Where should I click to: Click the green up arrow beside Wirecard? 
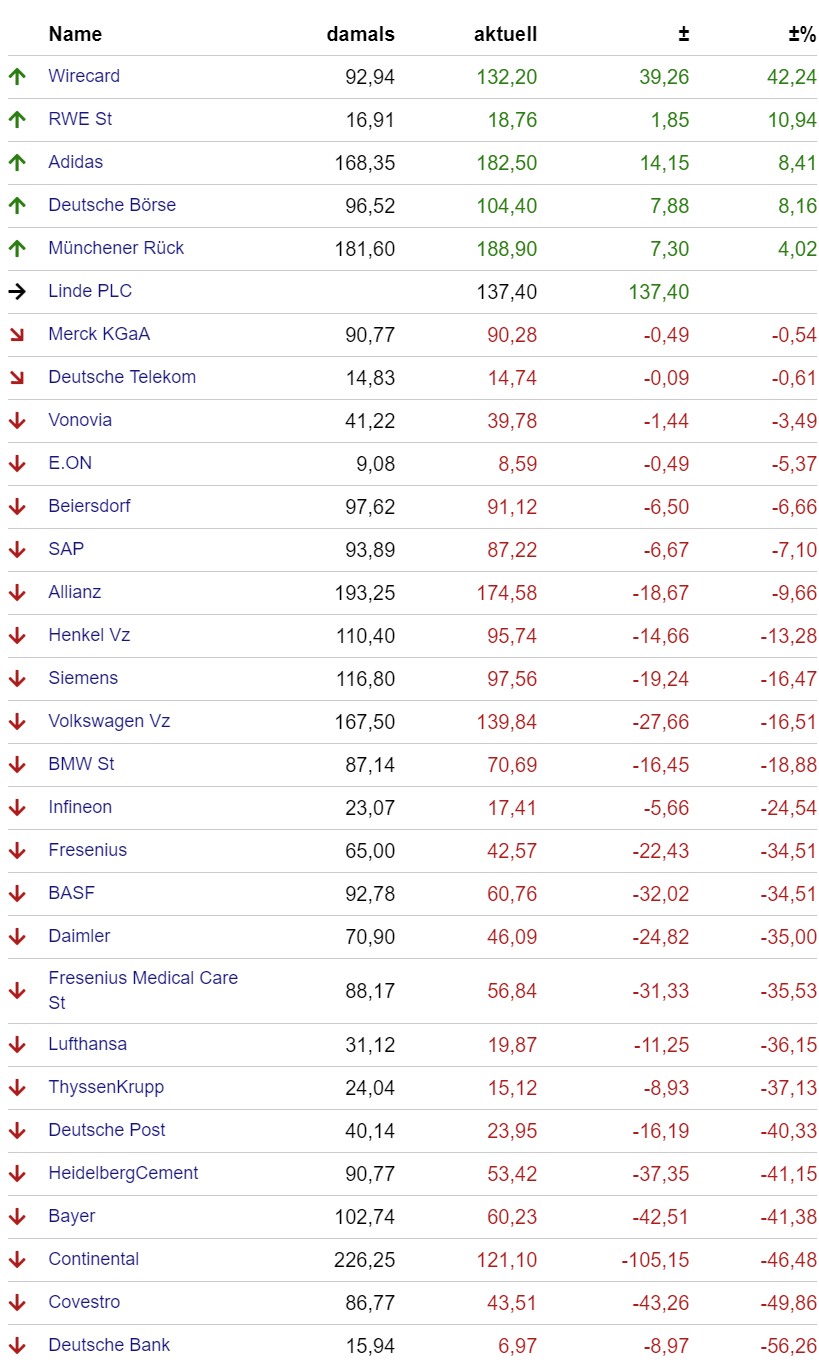point(16,77)
